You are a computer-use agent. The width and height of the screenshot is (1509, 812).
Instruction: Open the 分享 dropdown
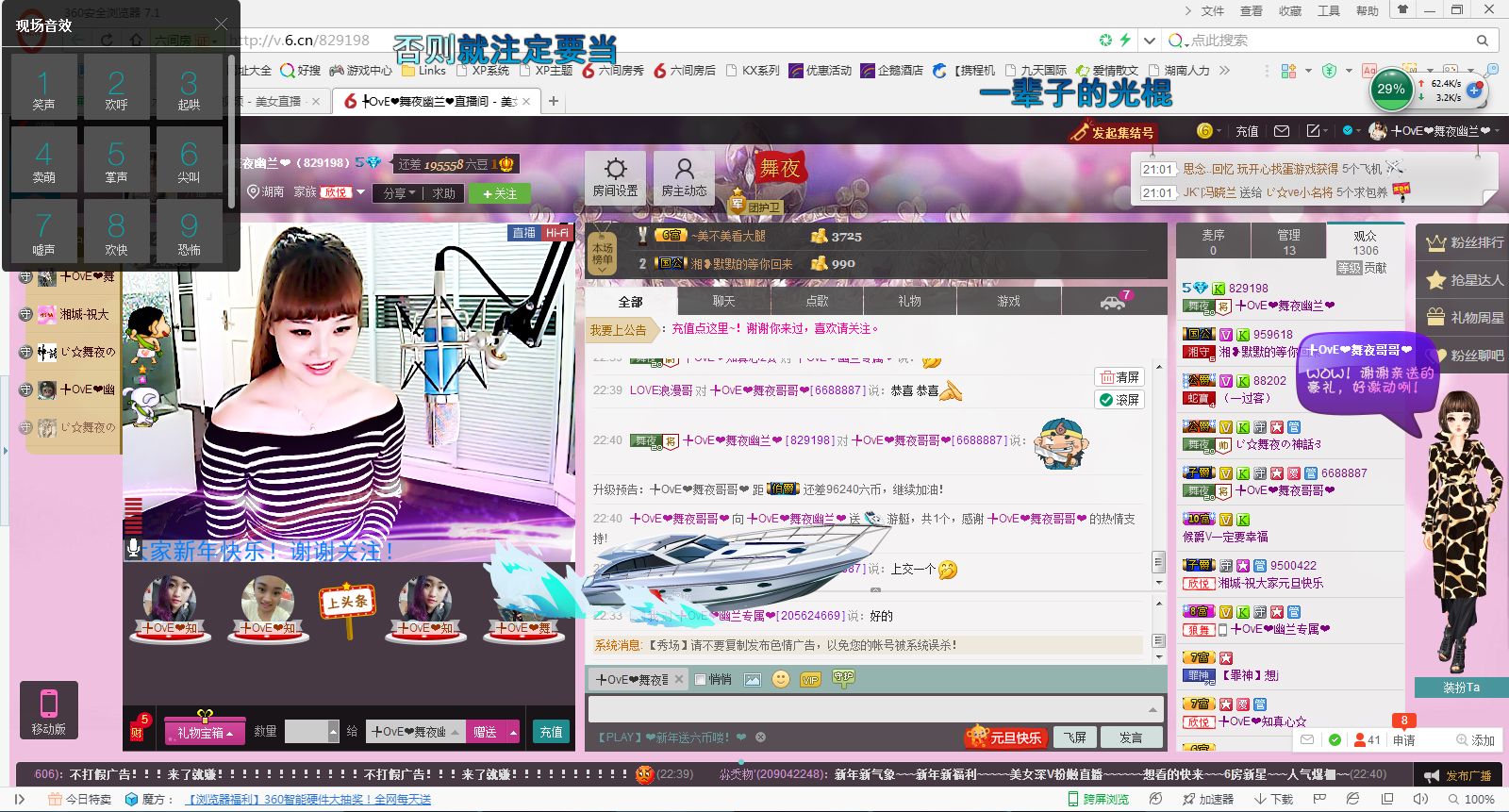pyautogui.click(x=399, y=193)
